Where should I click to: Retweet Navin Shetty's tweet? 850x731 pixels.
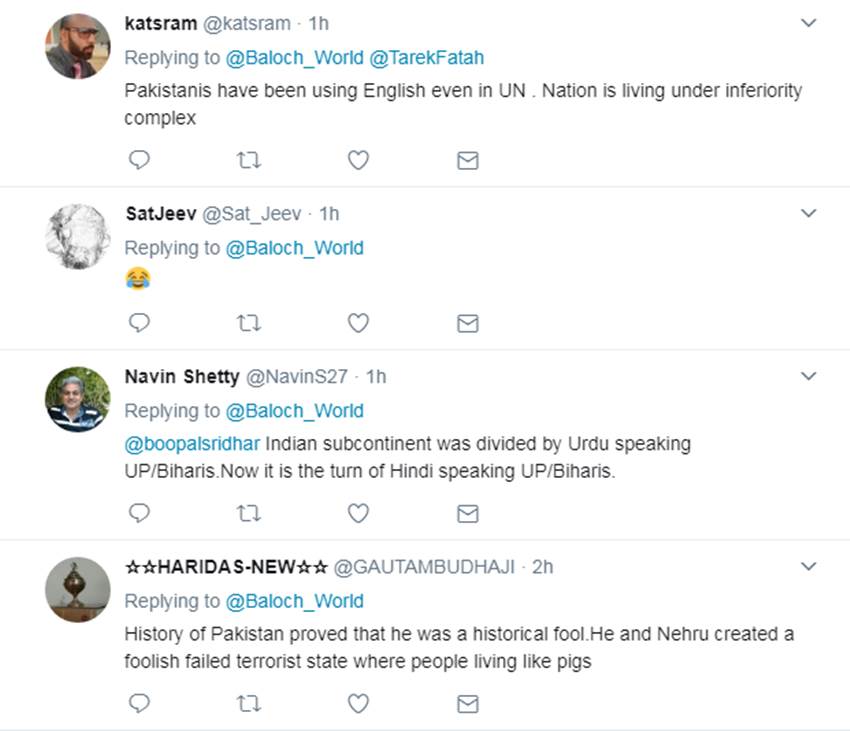249,513
